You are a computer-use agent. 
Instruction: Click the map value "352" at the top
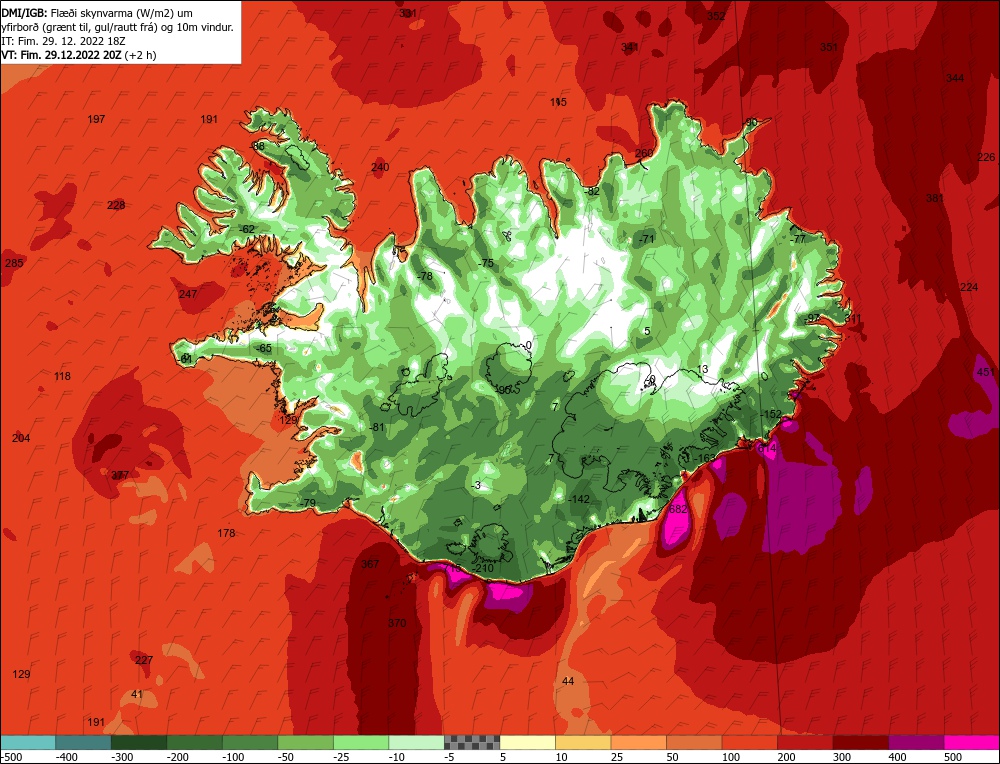point(716,16)
